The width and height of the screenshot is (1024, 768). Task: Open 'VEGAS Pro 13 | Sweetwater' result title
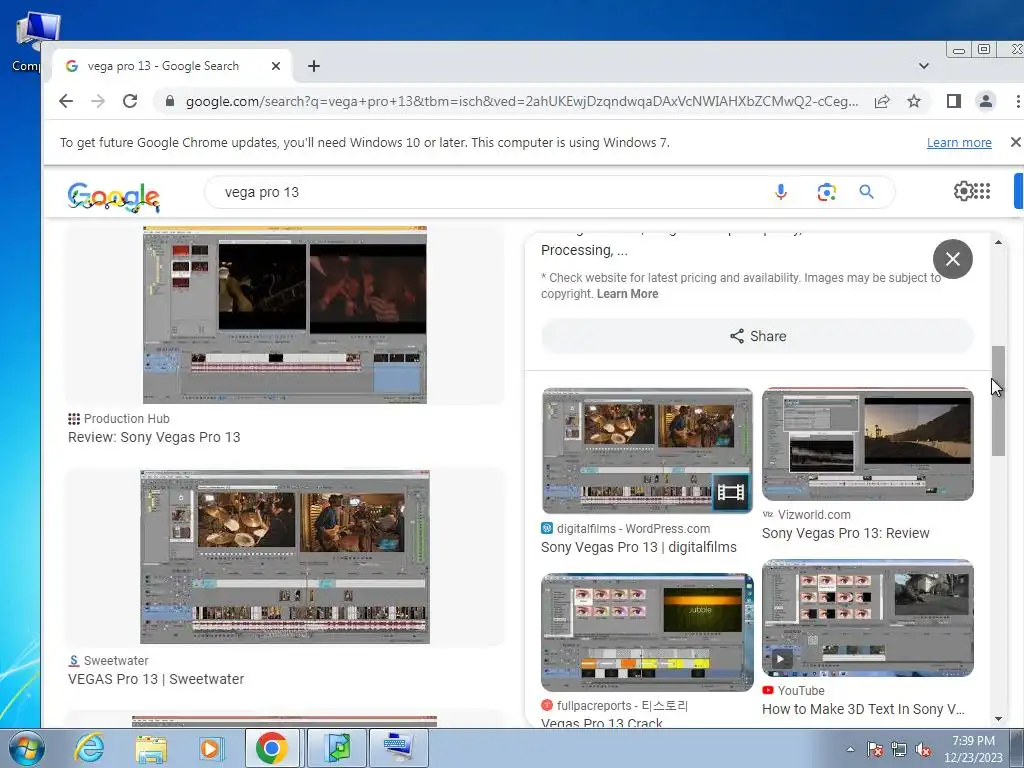(156, 679)
